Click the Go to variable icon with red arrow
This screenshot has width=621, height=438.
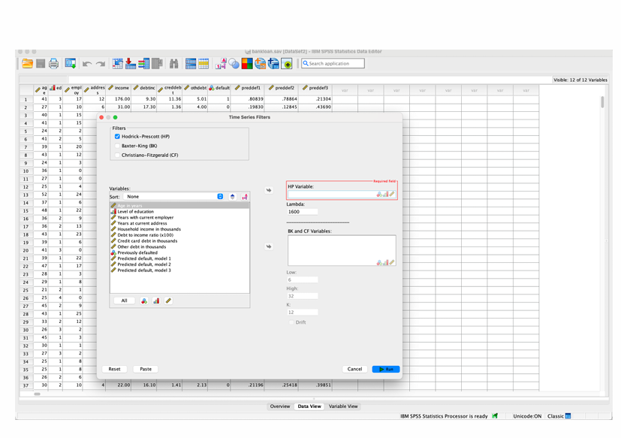pos(130,63)
